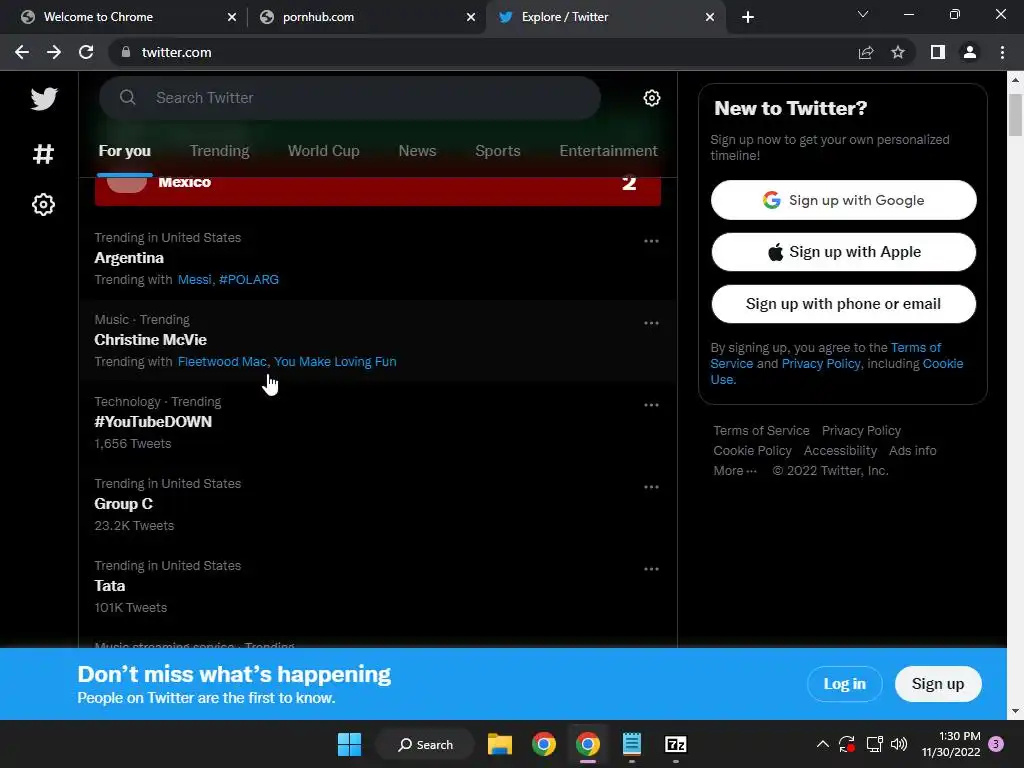Go back with the browser back arrow
This screenshot has width=1024, height=768.
point(22,52)
